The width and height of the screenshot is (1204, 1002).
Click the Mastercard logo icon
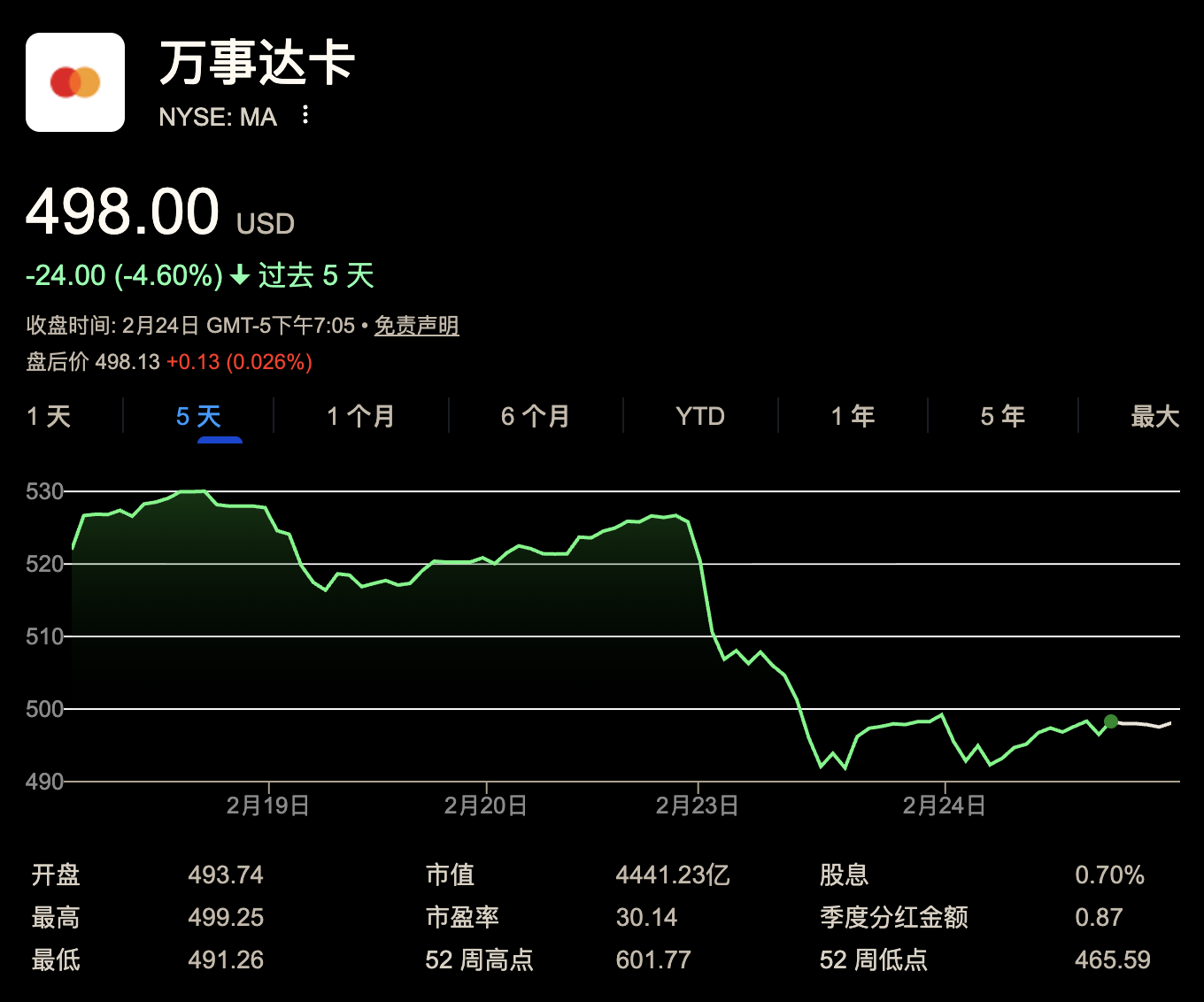pos(74,81)
